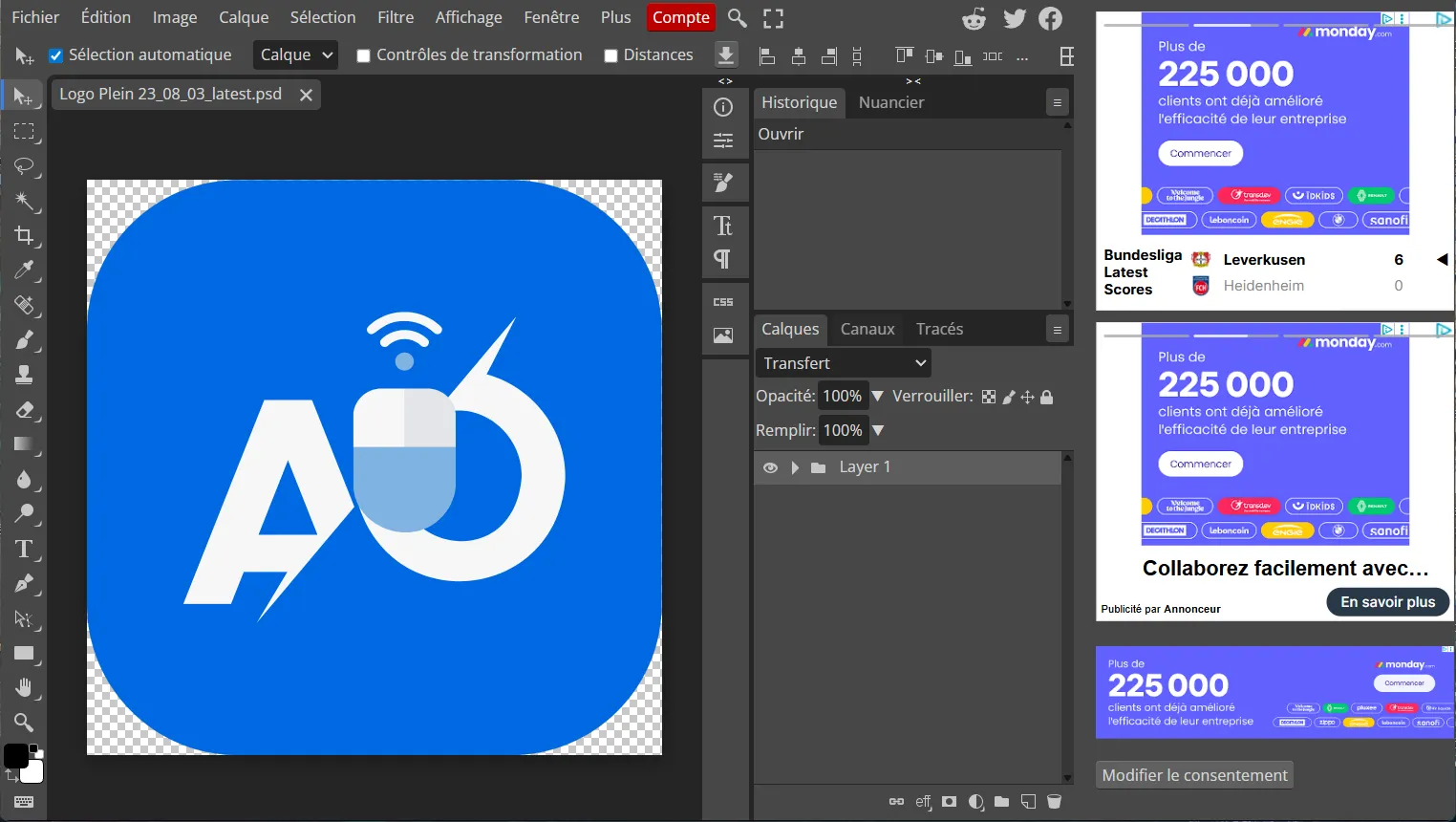The width and height of the screenshot is (1456, 822).
Task: Select the Gradient tool
Action: [x=24, y=443]
